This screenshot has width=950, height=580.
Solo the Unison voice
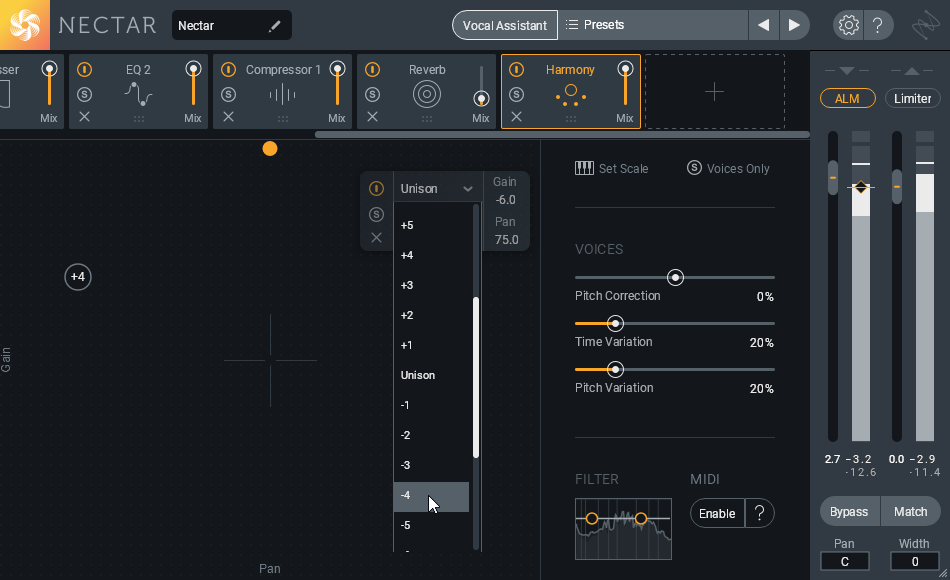click(376, 214)
